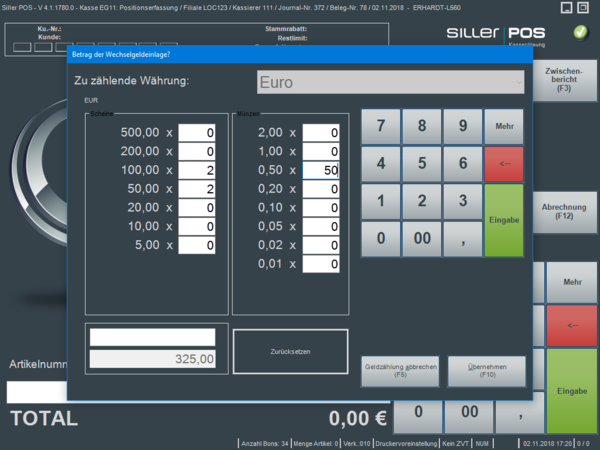Viewport: 600px width, 450px height.
Task: Focus the 0,01 coin quantity field
Action: pyautogui.click(x=321, y=264)
